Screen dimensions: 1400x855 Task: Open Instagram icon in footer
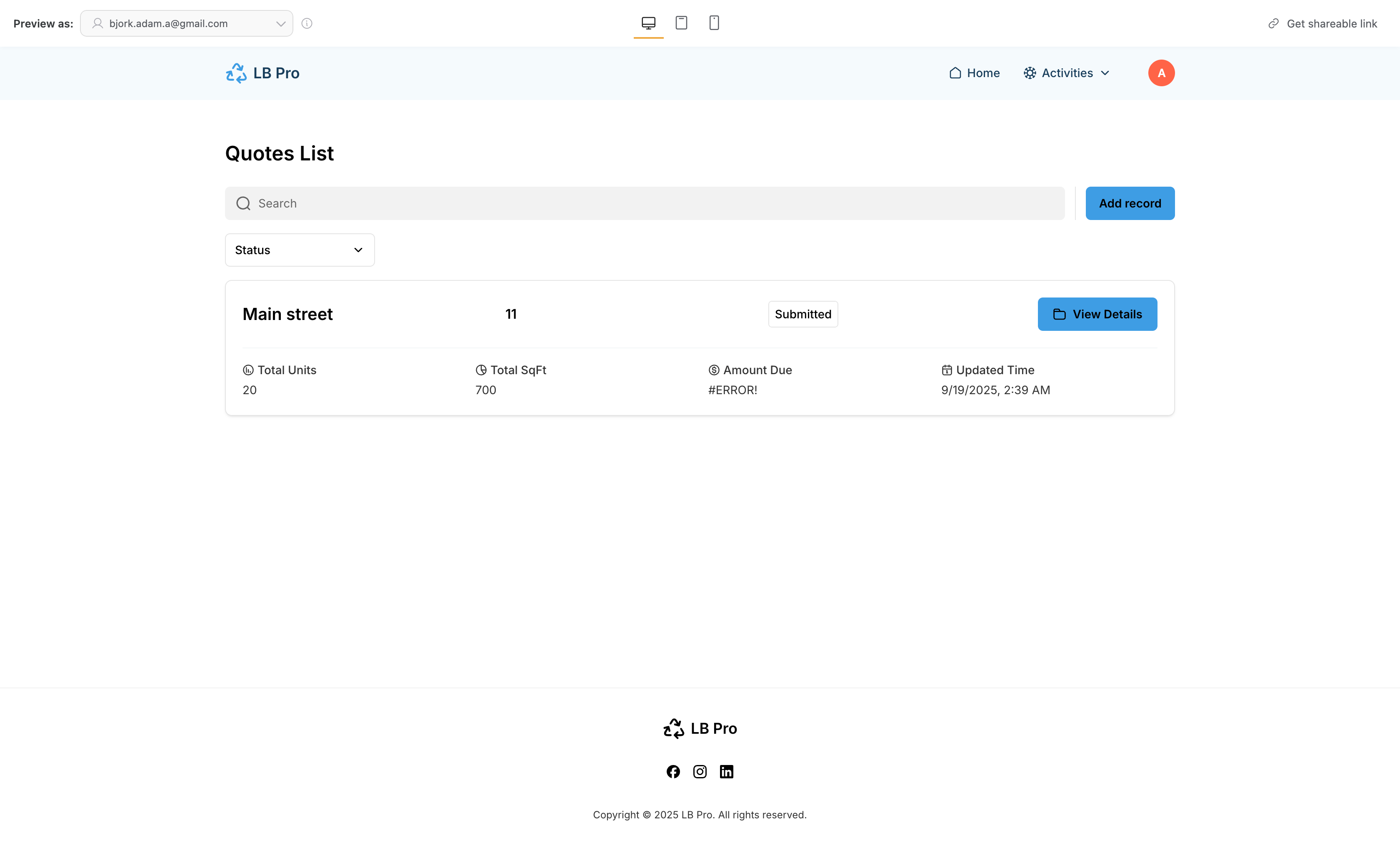pyautogui.click(x=700, y=772)
